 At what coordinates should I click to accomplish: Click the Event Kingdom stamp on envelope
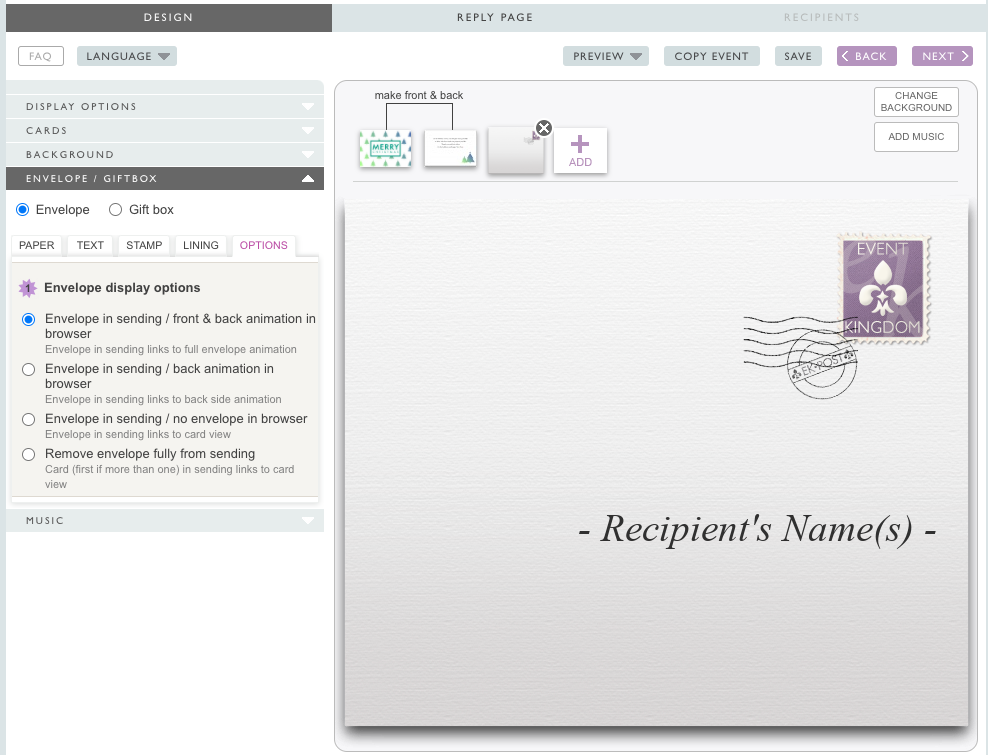[x=884, y=288]
